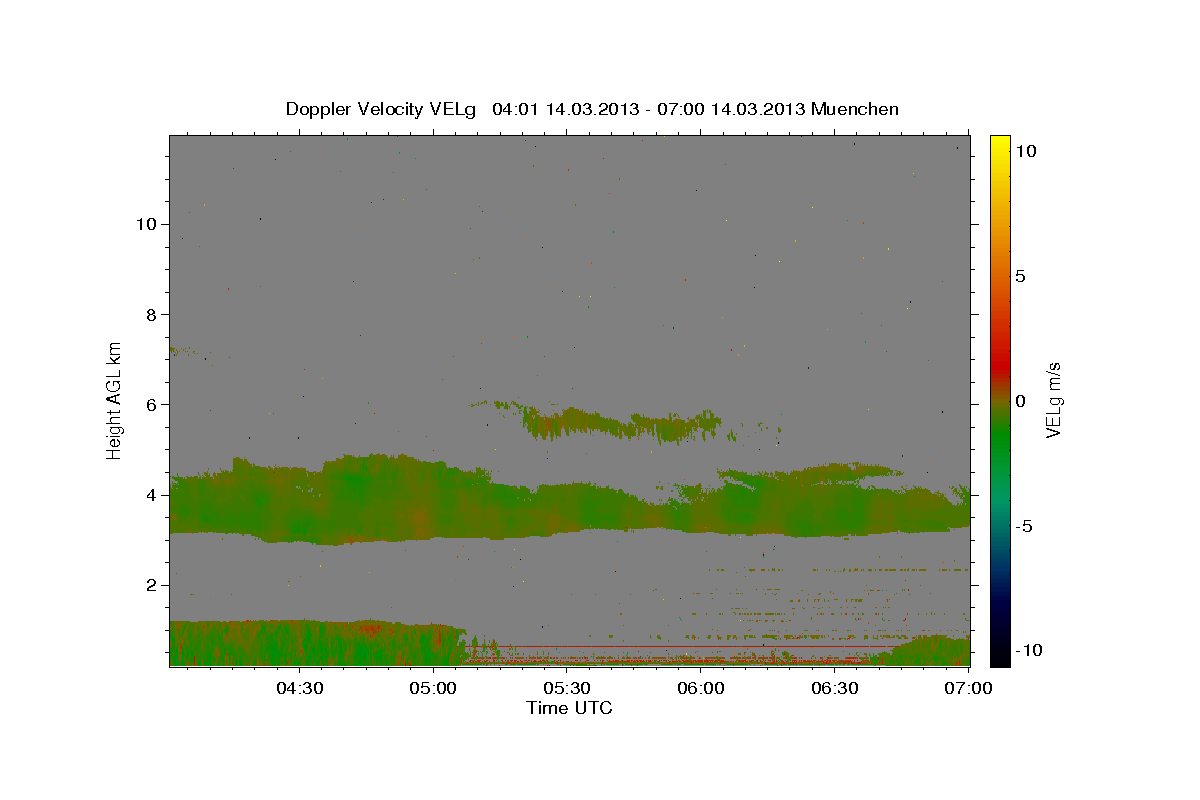
Task: Click the height axis label 2
Action: pyautogui.click(x=150, y=585)
